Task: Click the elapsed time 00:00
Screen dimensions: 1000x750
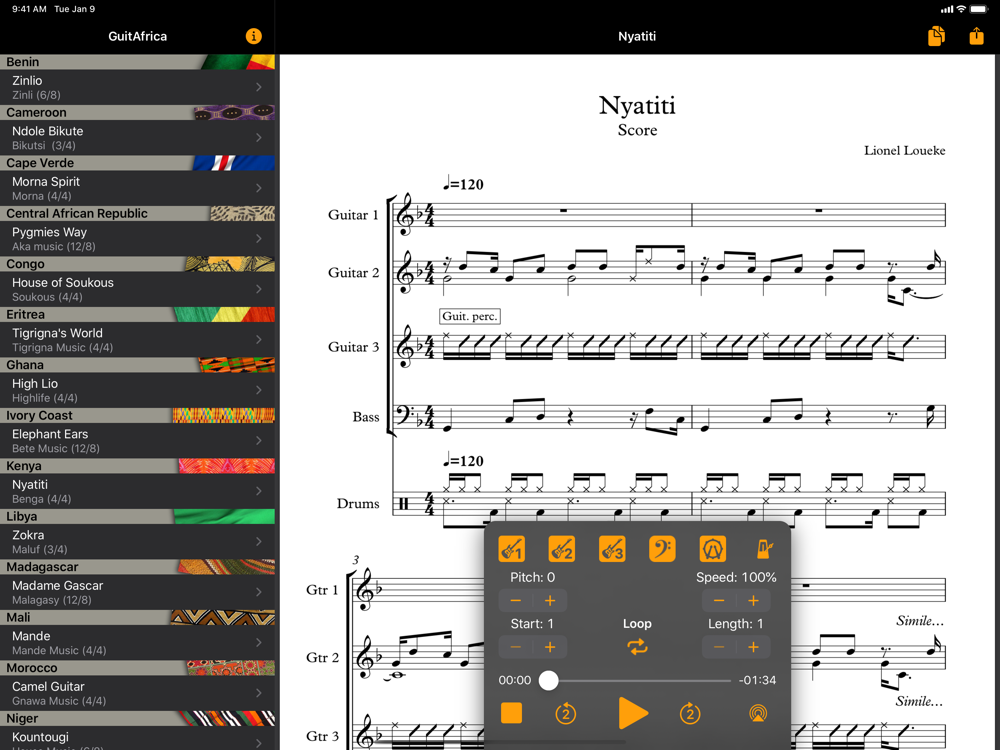Action: 515,680
